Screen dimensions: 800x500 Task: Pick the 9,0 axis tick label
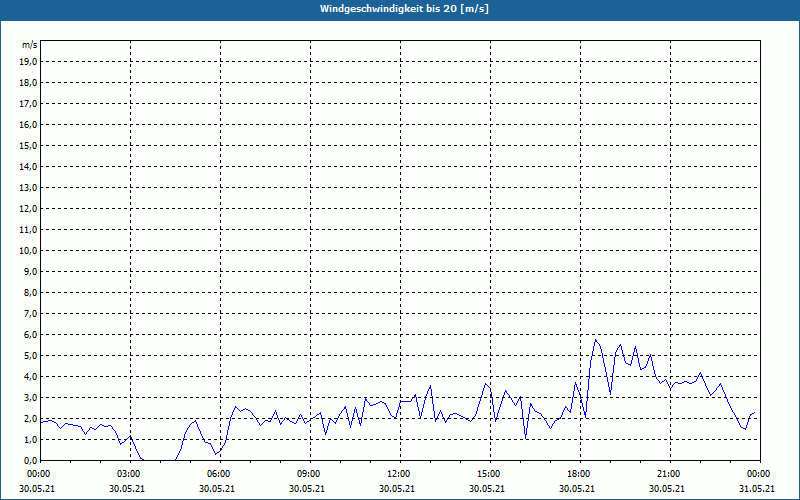click(30, 271)
